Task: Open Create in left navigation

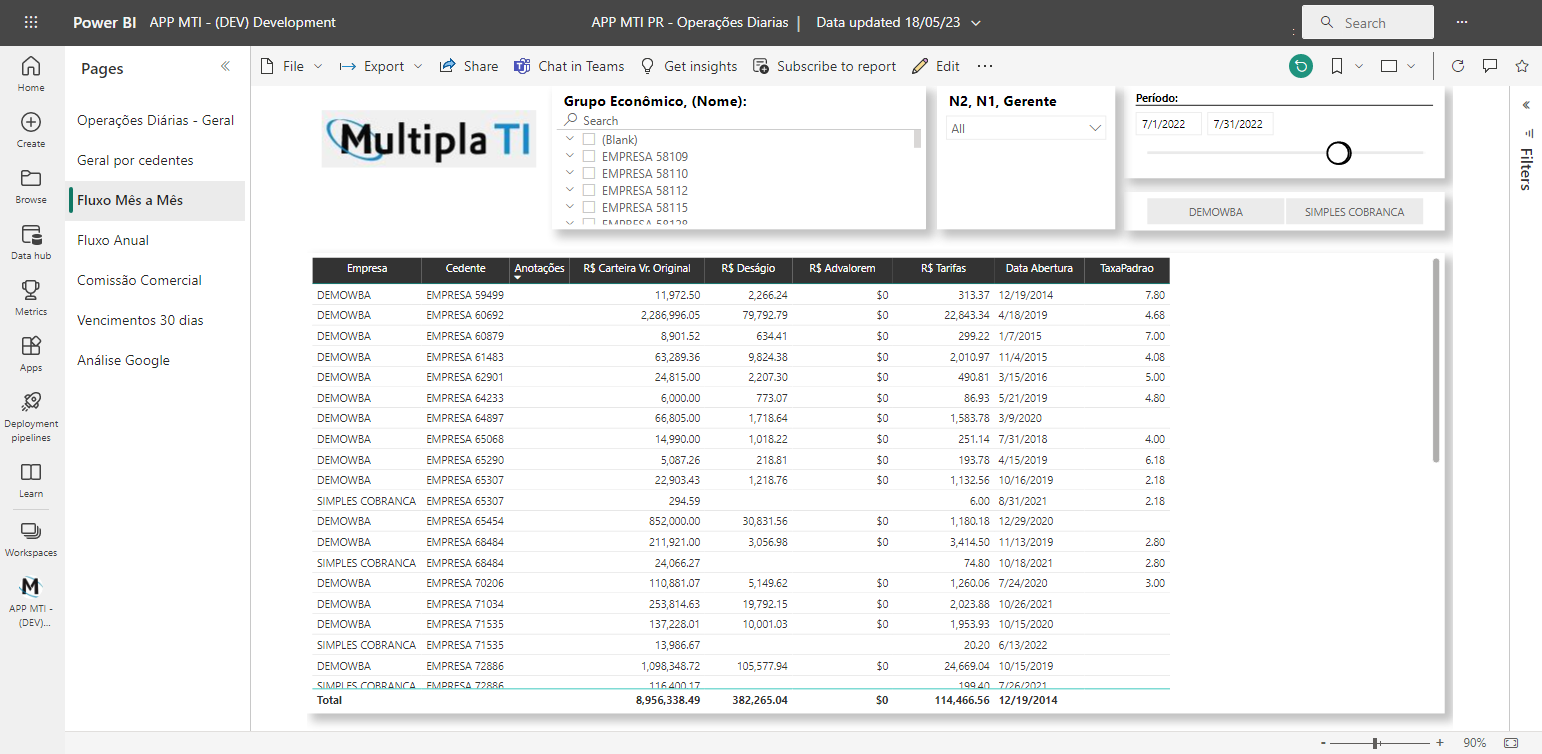Action: [x=31, y=130]
